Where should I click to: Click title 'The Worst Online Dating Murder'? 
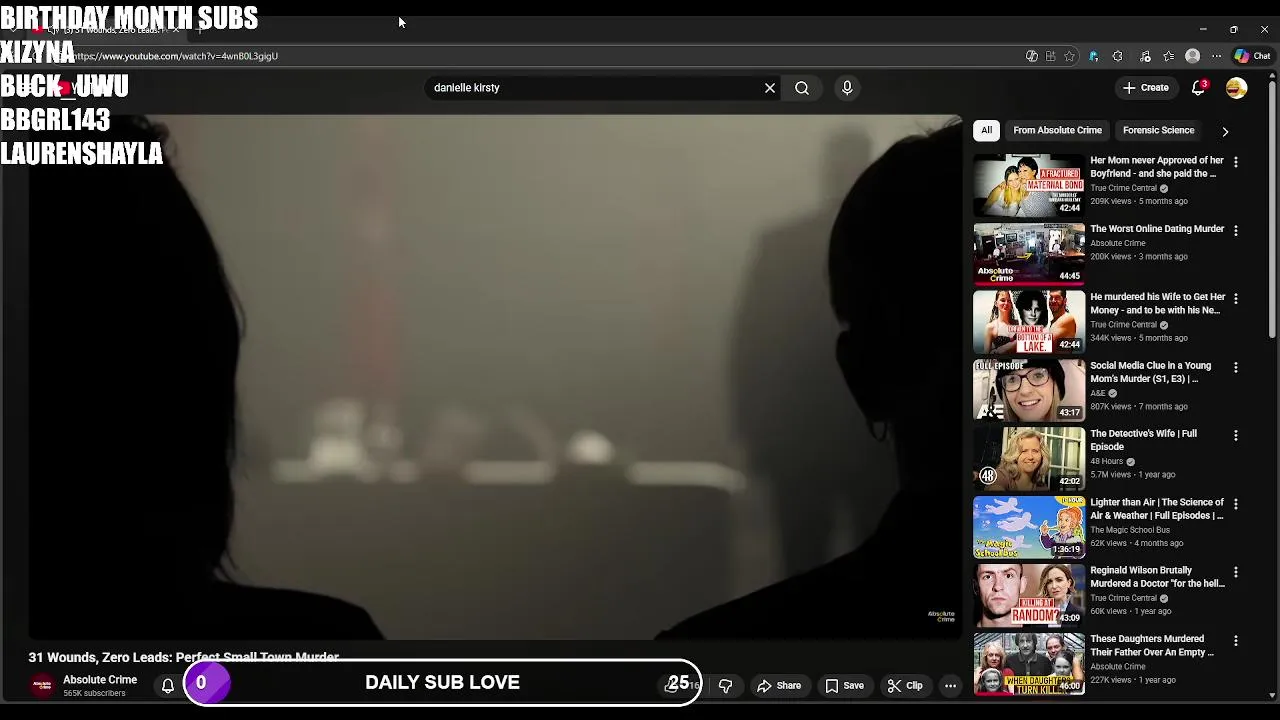1157,229
